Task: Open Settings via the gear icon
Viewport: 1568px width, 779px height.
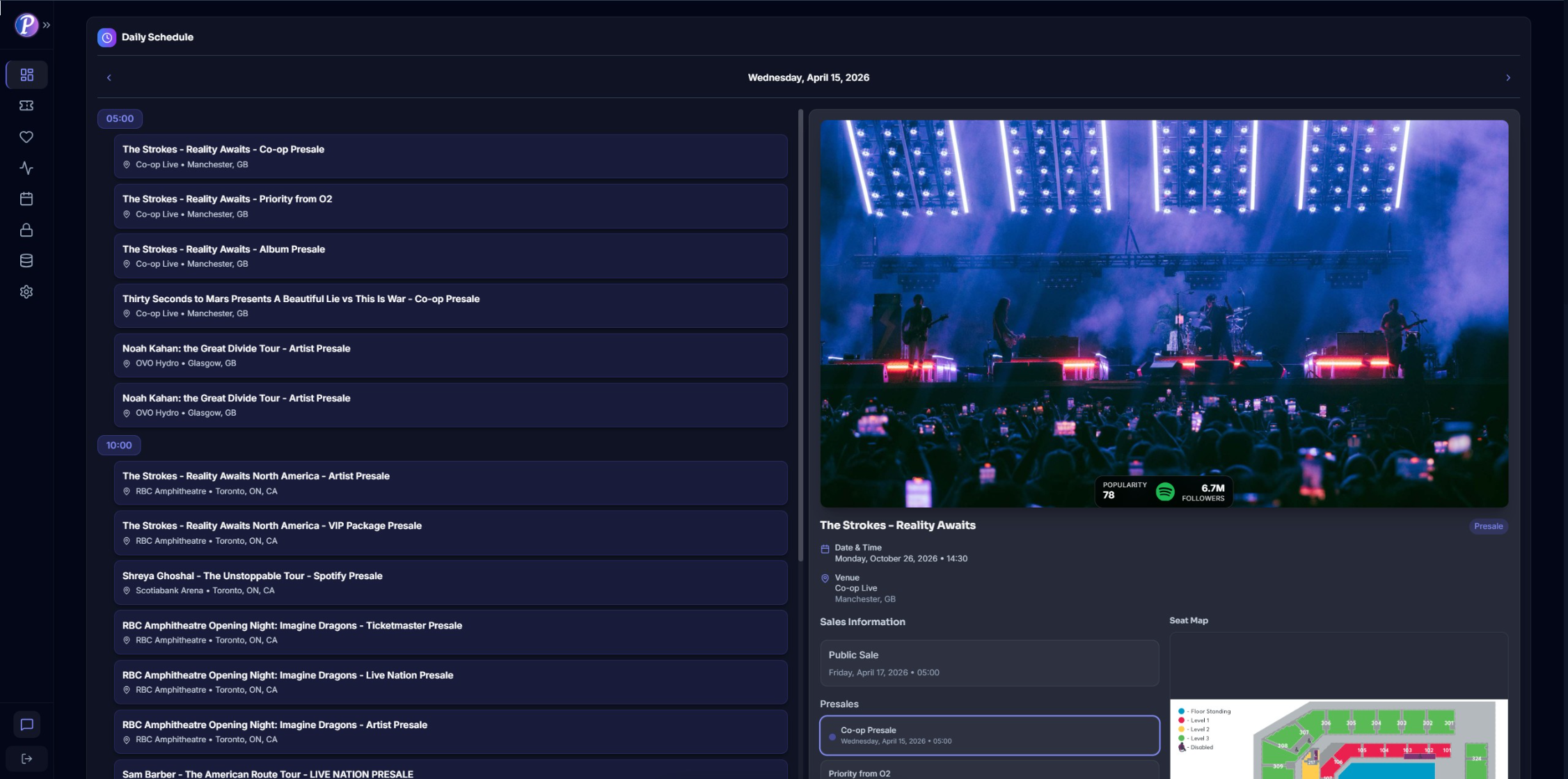Action: click(26, 292)
